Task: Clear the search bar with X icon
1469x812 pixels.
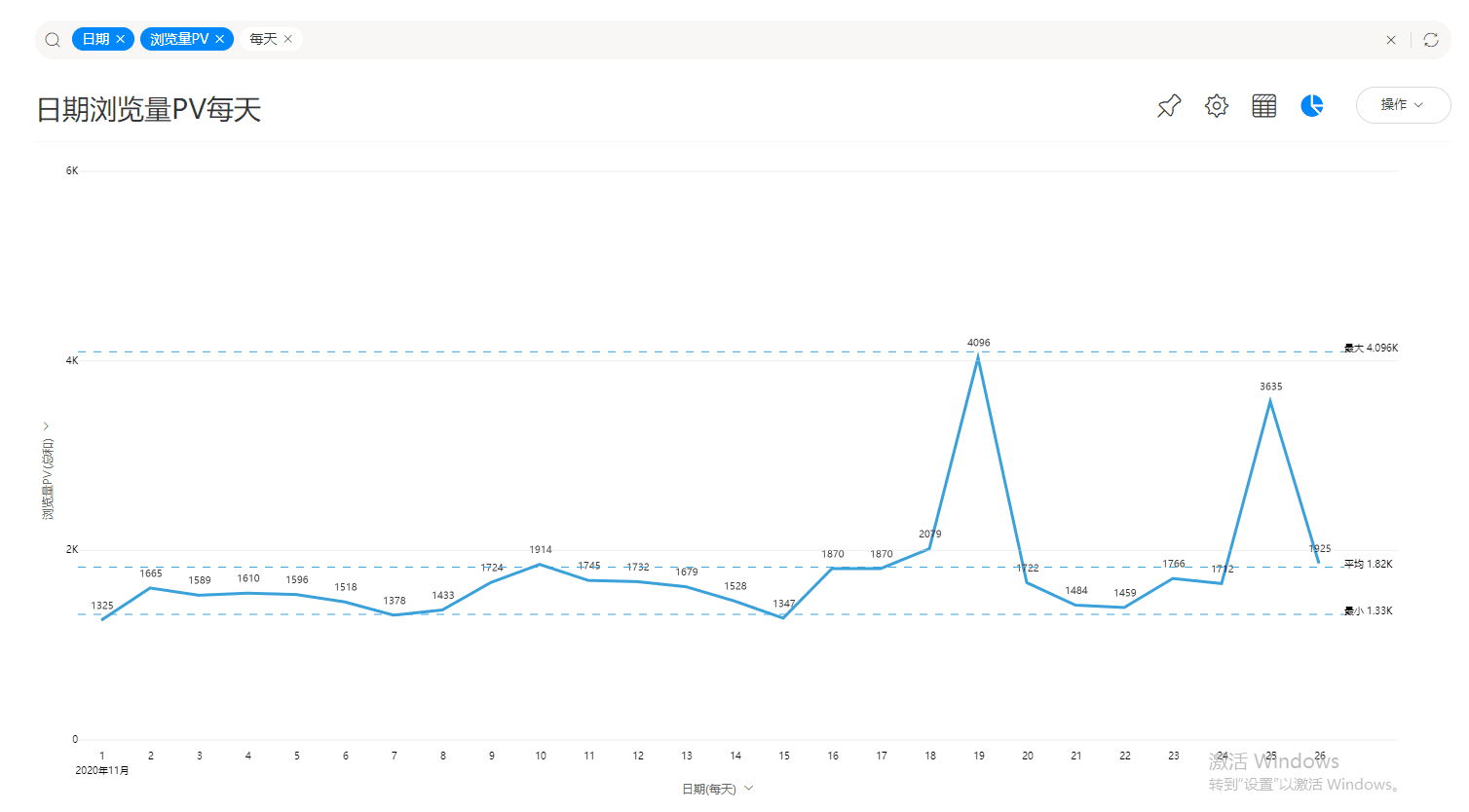Action: tap(1391, 40)
